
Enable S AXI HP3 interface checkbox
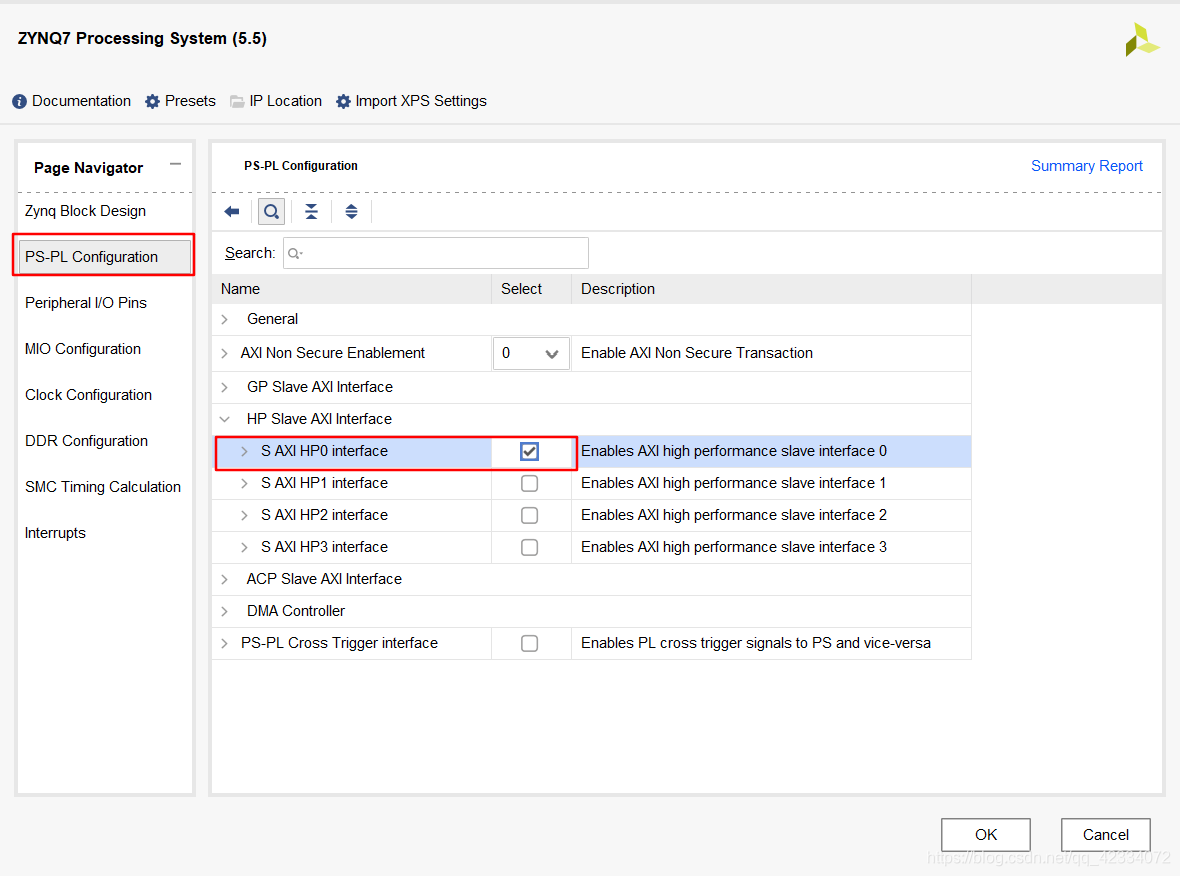pos(530,547)
